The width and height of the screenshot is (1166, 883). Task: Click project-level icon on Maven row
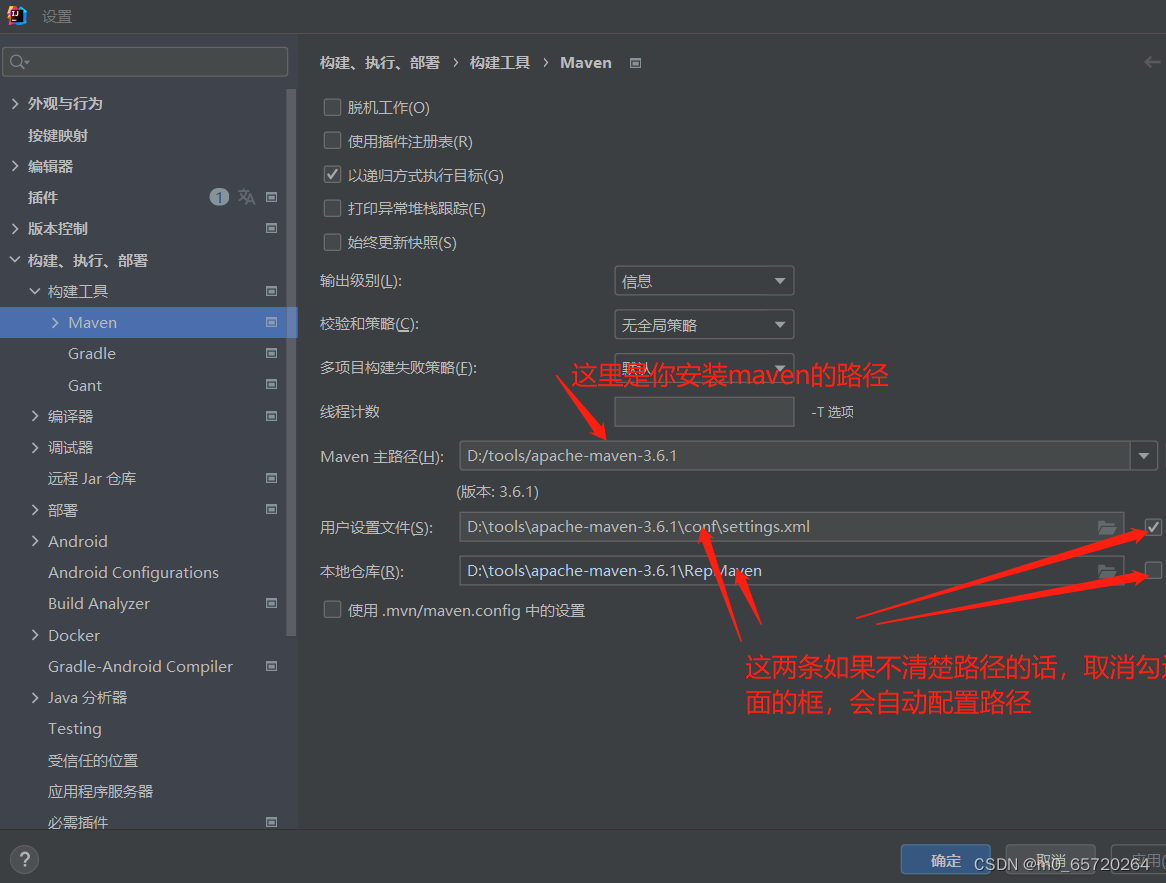pyautogui.click(x=271, y=322)
